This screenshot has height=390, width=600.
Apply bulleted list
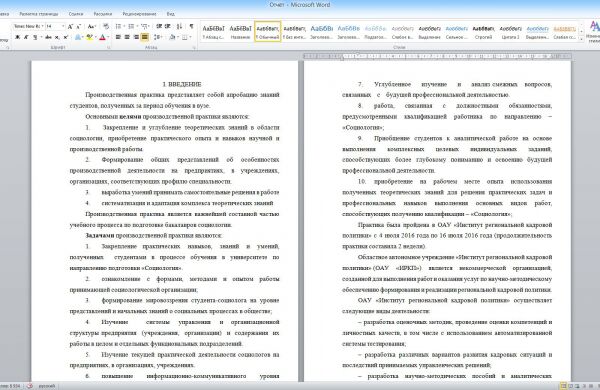pos(119,26)
